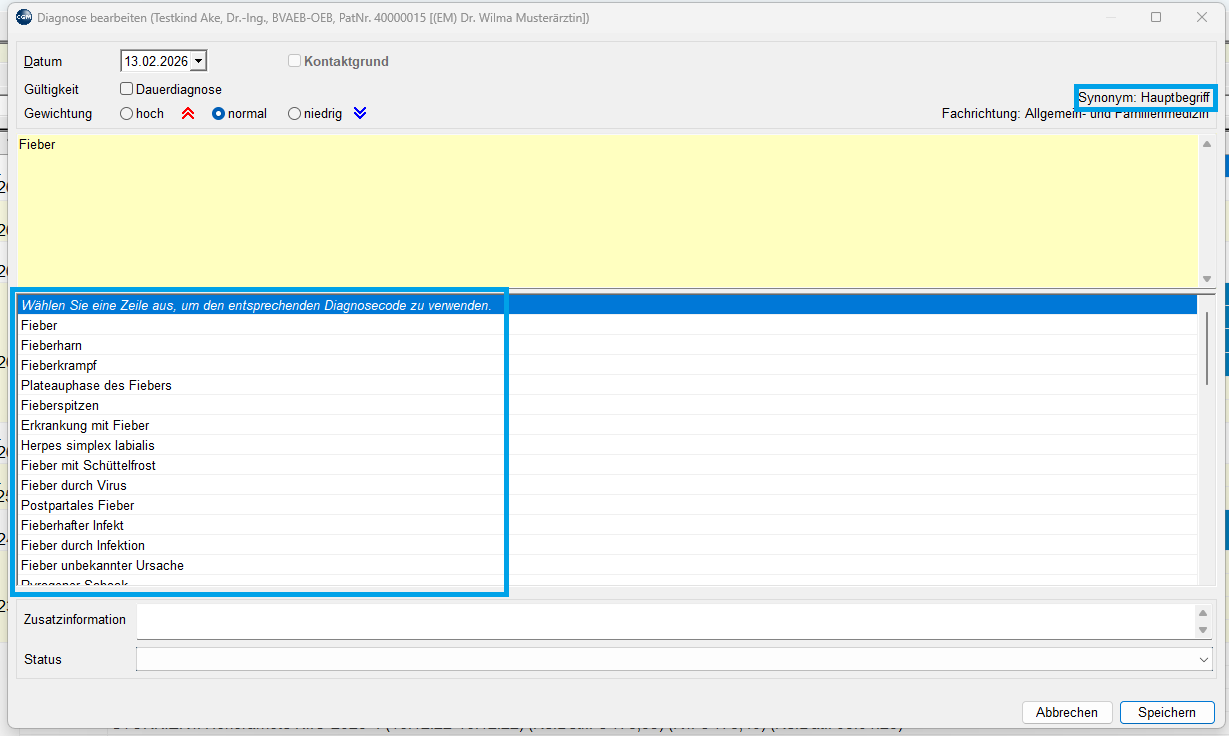Click the blue double down-arrow icon
The image size is (1229, 736).
360,114
